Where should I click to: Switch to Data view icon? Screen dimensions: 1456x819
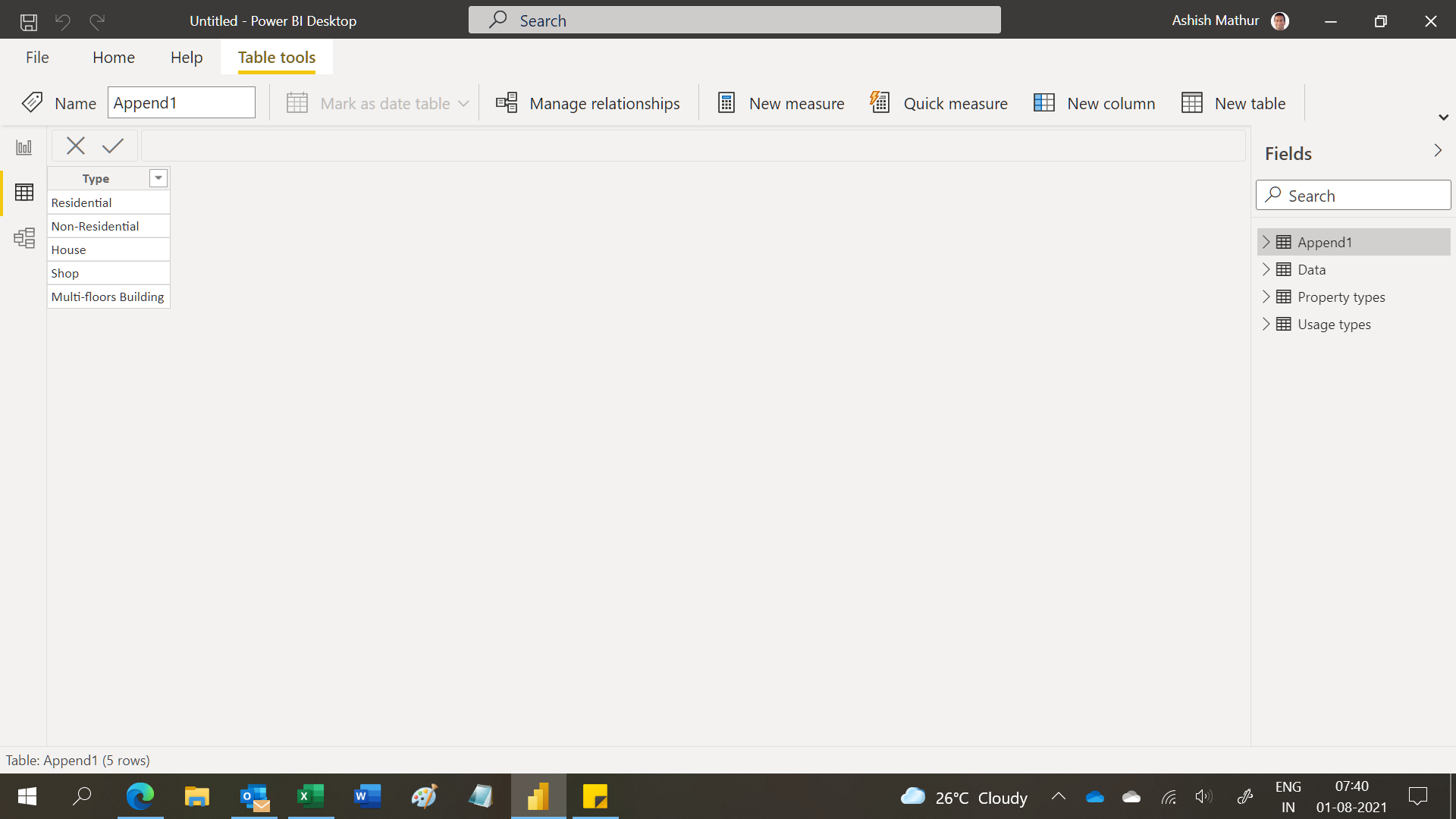click(x=24, y=193)
